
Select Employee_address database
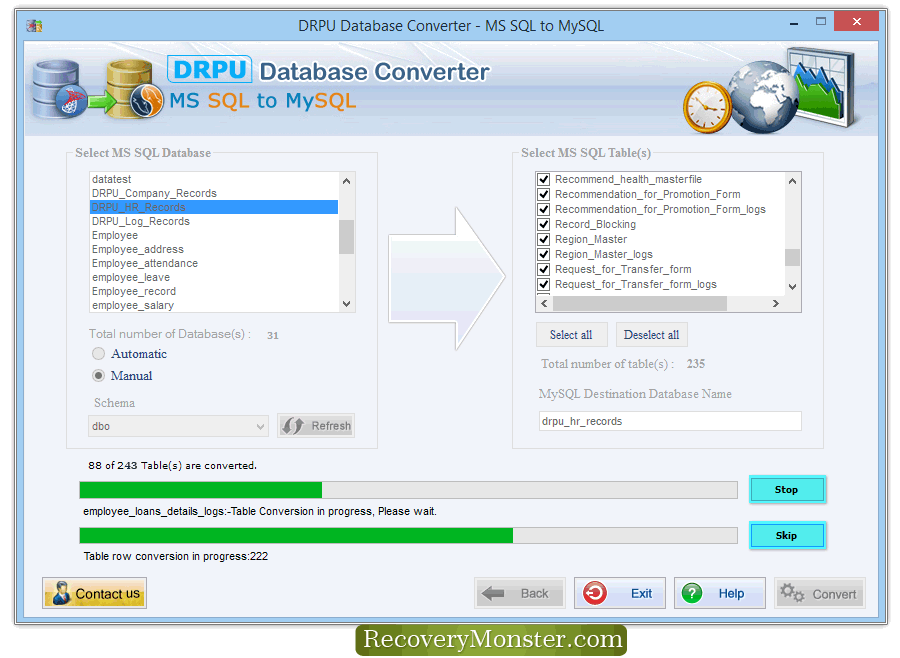point(214,249)
